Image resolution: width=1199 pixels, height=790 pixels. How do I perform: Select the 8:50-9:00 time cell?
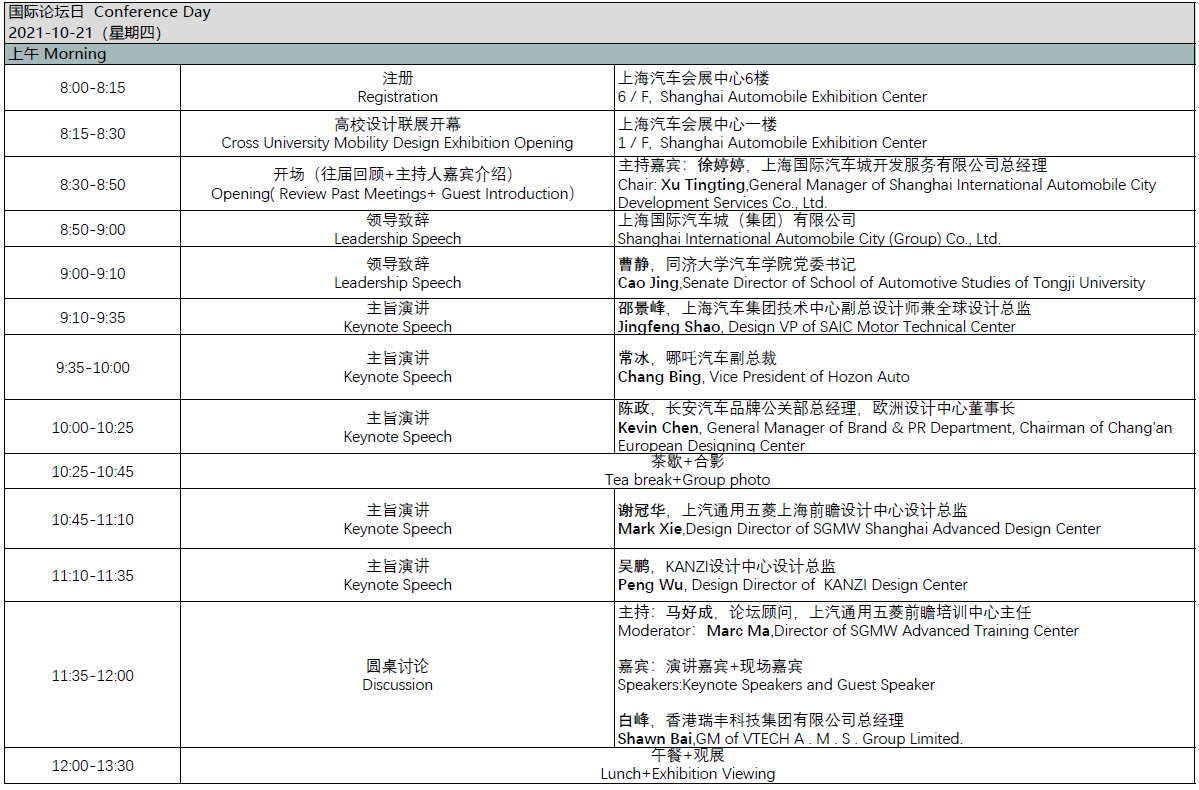tap(92, 230)
